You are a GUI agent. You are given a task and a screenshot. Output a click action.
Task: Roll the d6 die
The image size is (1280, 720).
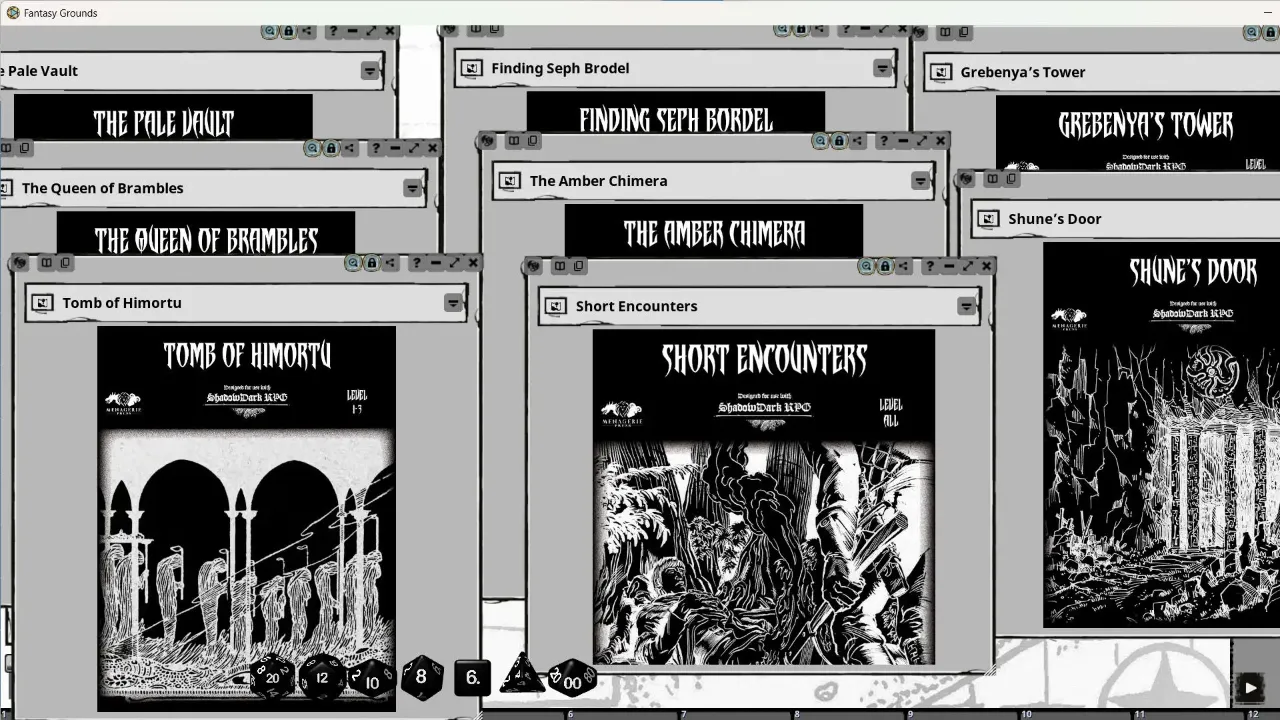(x=473, y=677)
